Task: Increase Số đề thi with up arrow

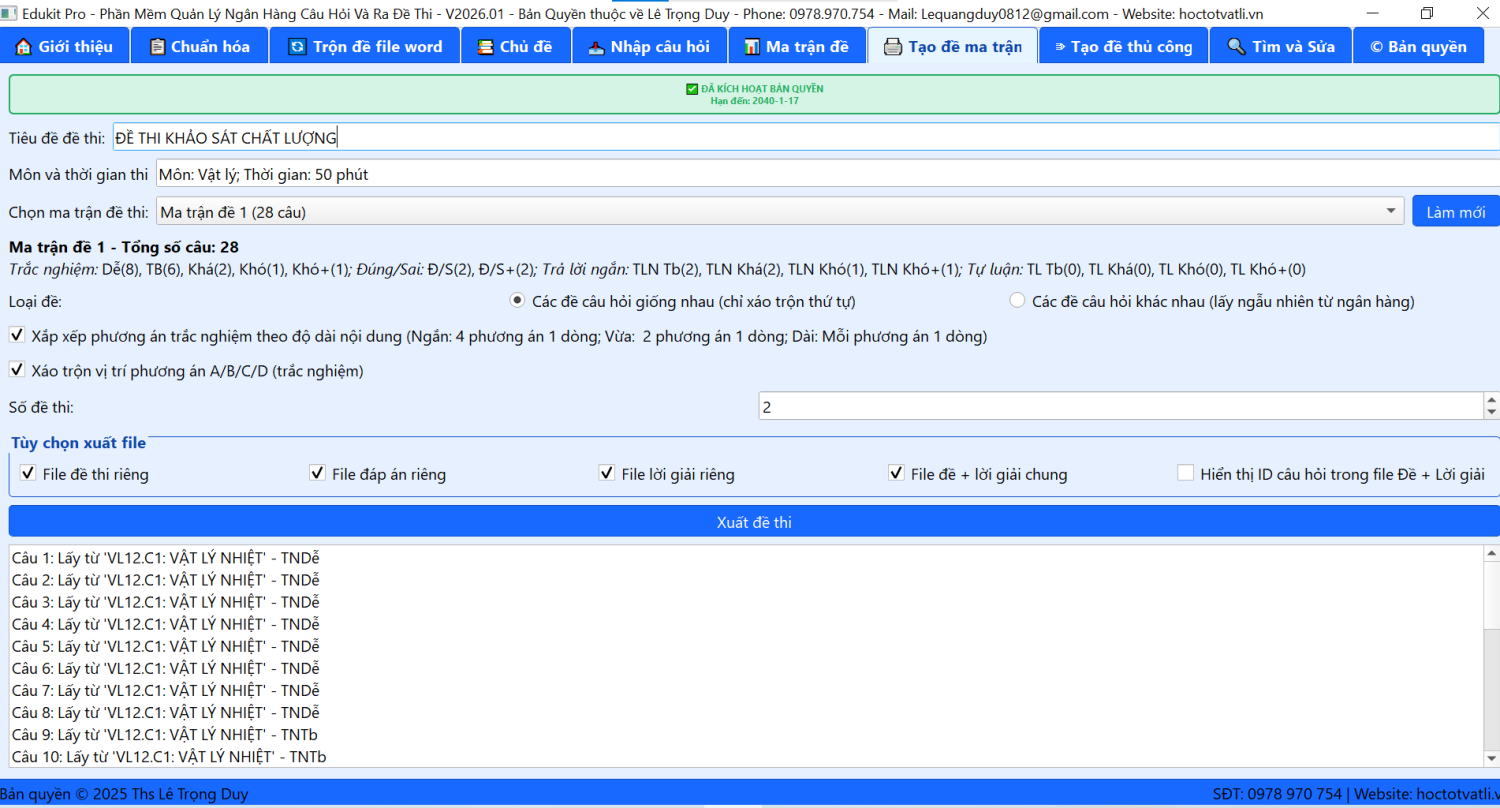Action: click(x=1491, y=400)
